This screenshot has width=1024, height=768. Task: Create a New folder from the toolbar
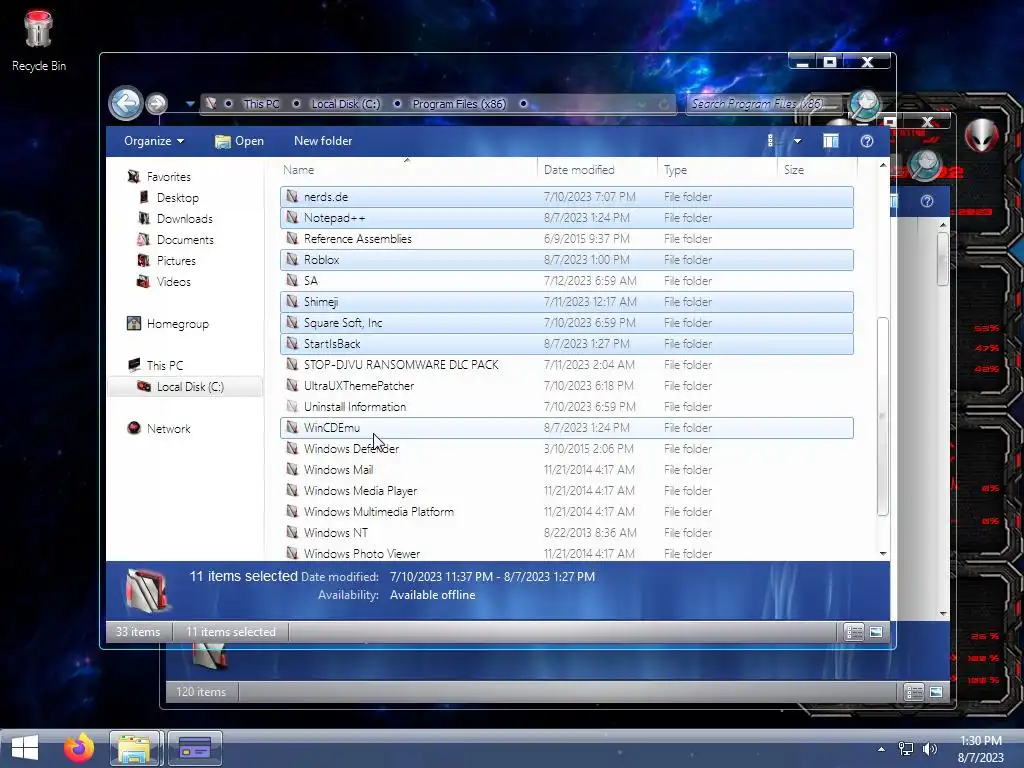[x=323, y=141]
